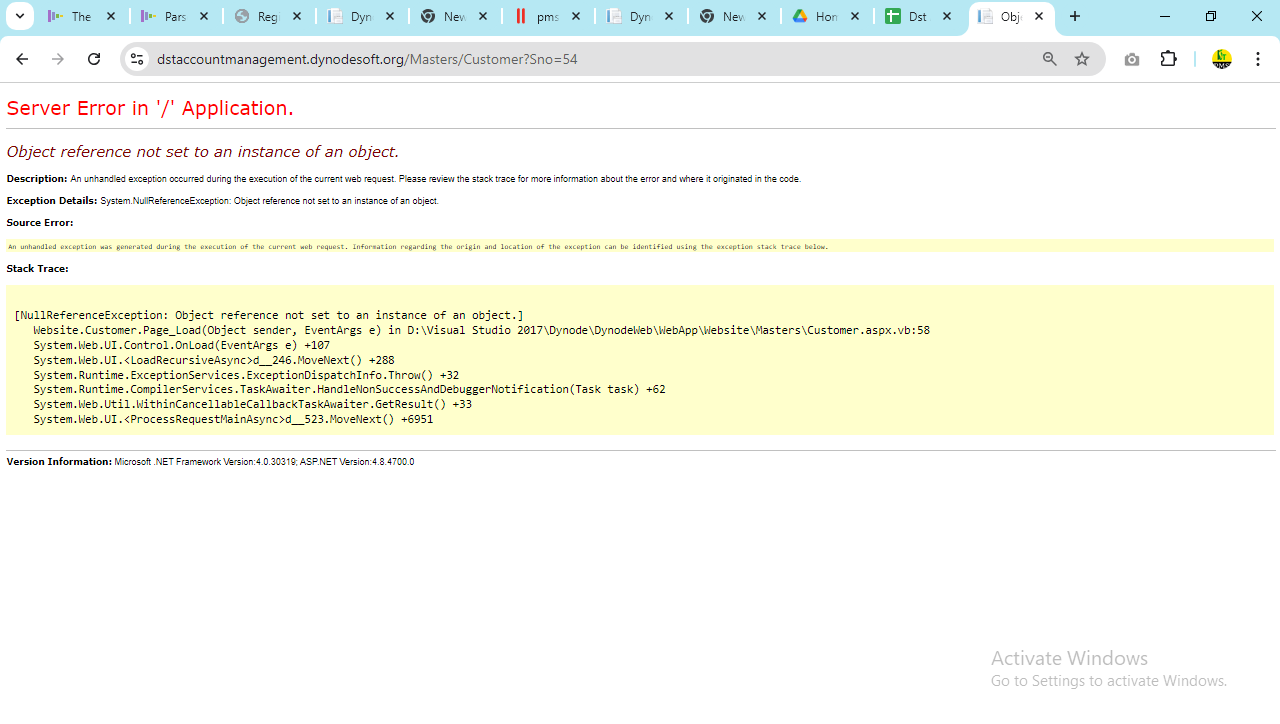Reload the error page
Viewport: 1280px width, 724px height.
(94, 59)
